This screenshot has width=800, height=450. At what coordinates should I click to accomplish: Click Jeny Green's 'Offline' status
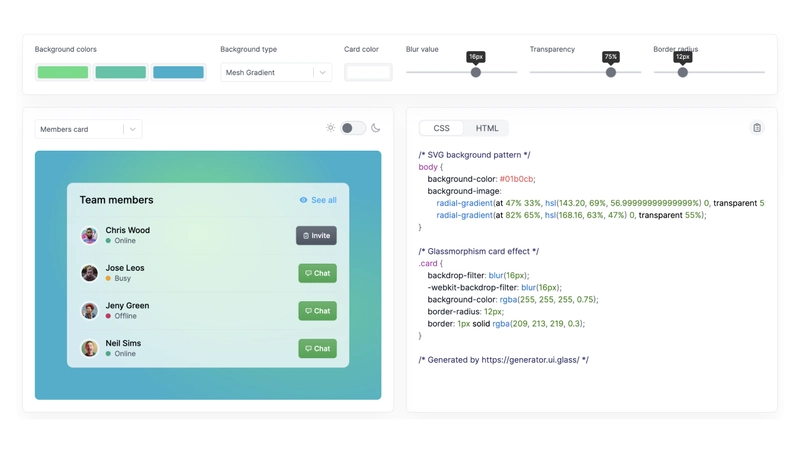(126, 316)
